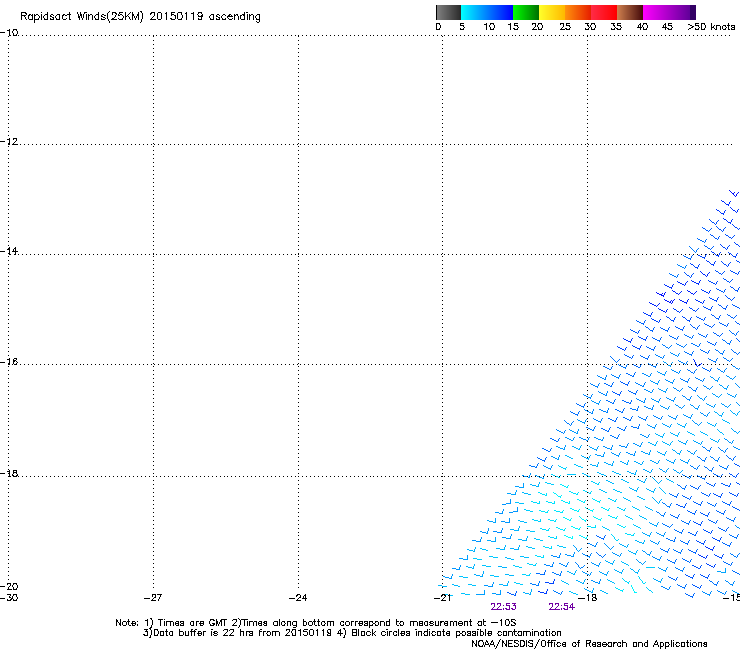The width and height of the screenshot is (740, 650).
Task: Click the NOAA/NESDIS credit text
Action: (x=589, y=644)
